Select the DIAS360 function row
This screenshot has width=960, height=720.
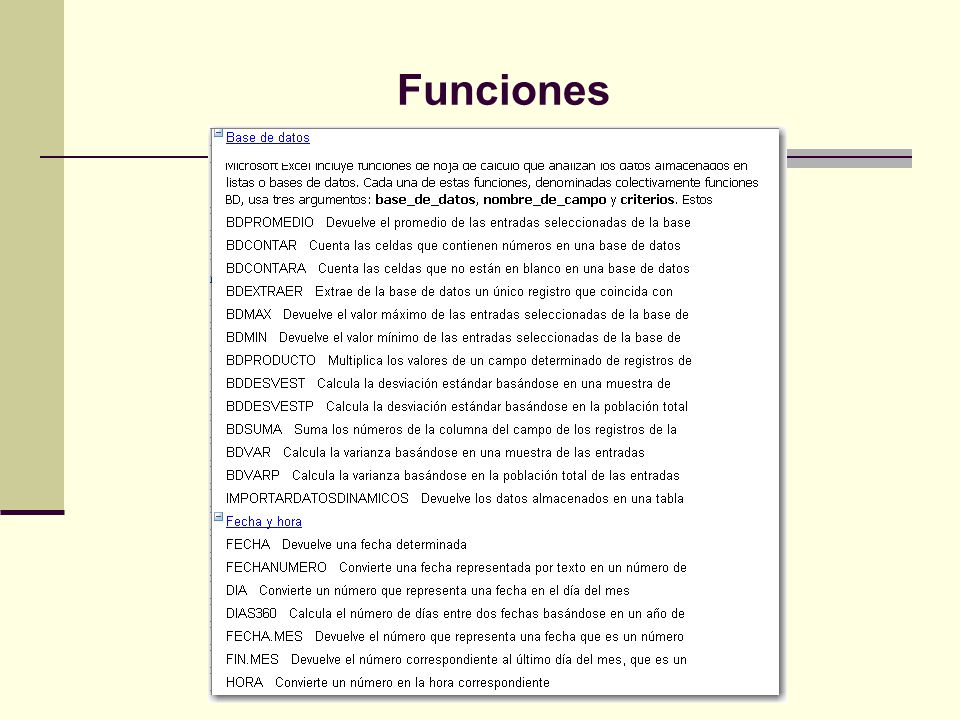[455, 613]
